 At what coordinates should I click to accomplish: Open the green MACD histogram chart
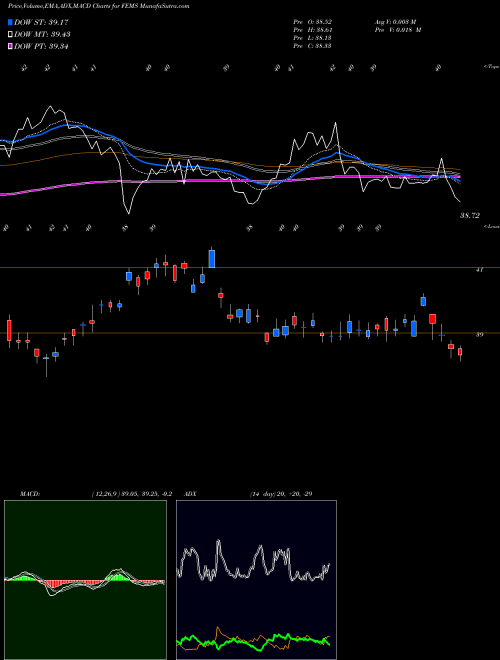(x=85, y=580)
